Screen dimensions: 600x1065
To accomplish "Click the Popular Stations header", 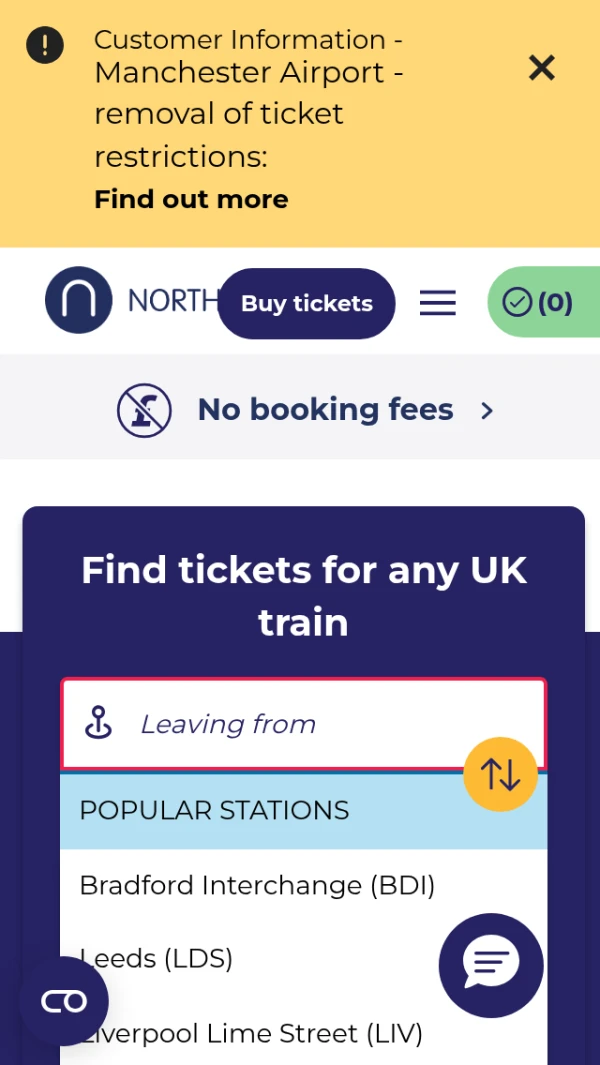I will coord(214,810).
